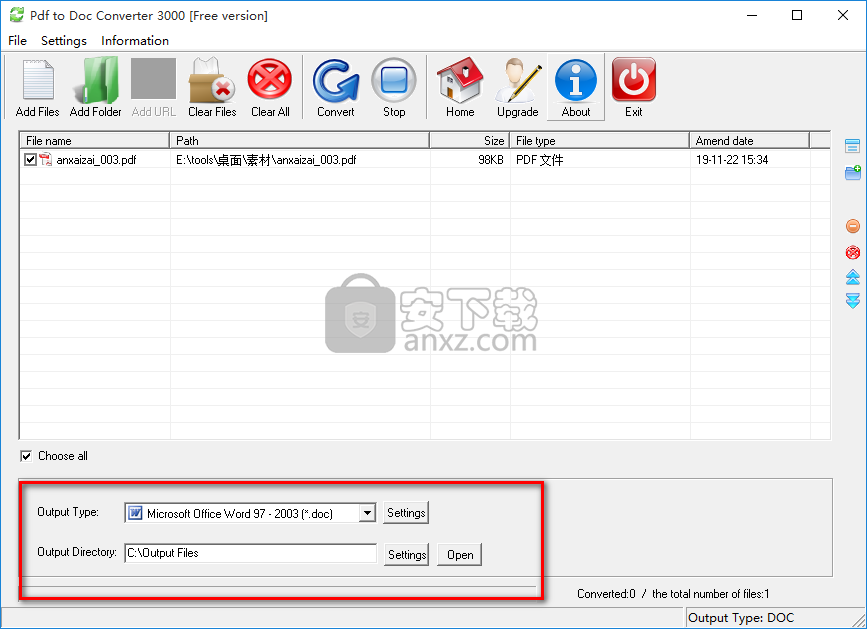Click the Settings button beside Output Type
The width and height of the screenshot is (867, 629).
[406, 513]
